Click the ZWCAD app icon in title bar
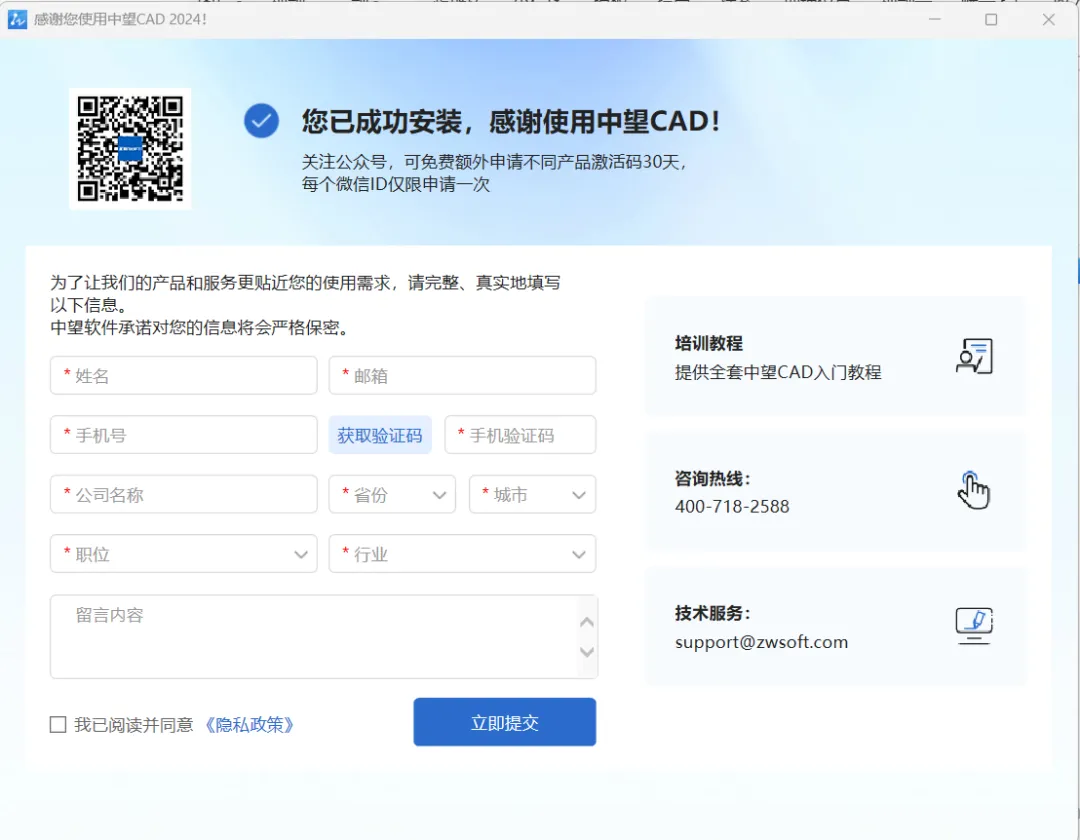Screen dimensions: 1080x840 coord(17,19)
